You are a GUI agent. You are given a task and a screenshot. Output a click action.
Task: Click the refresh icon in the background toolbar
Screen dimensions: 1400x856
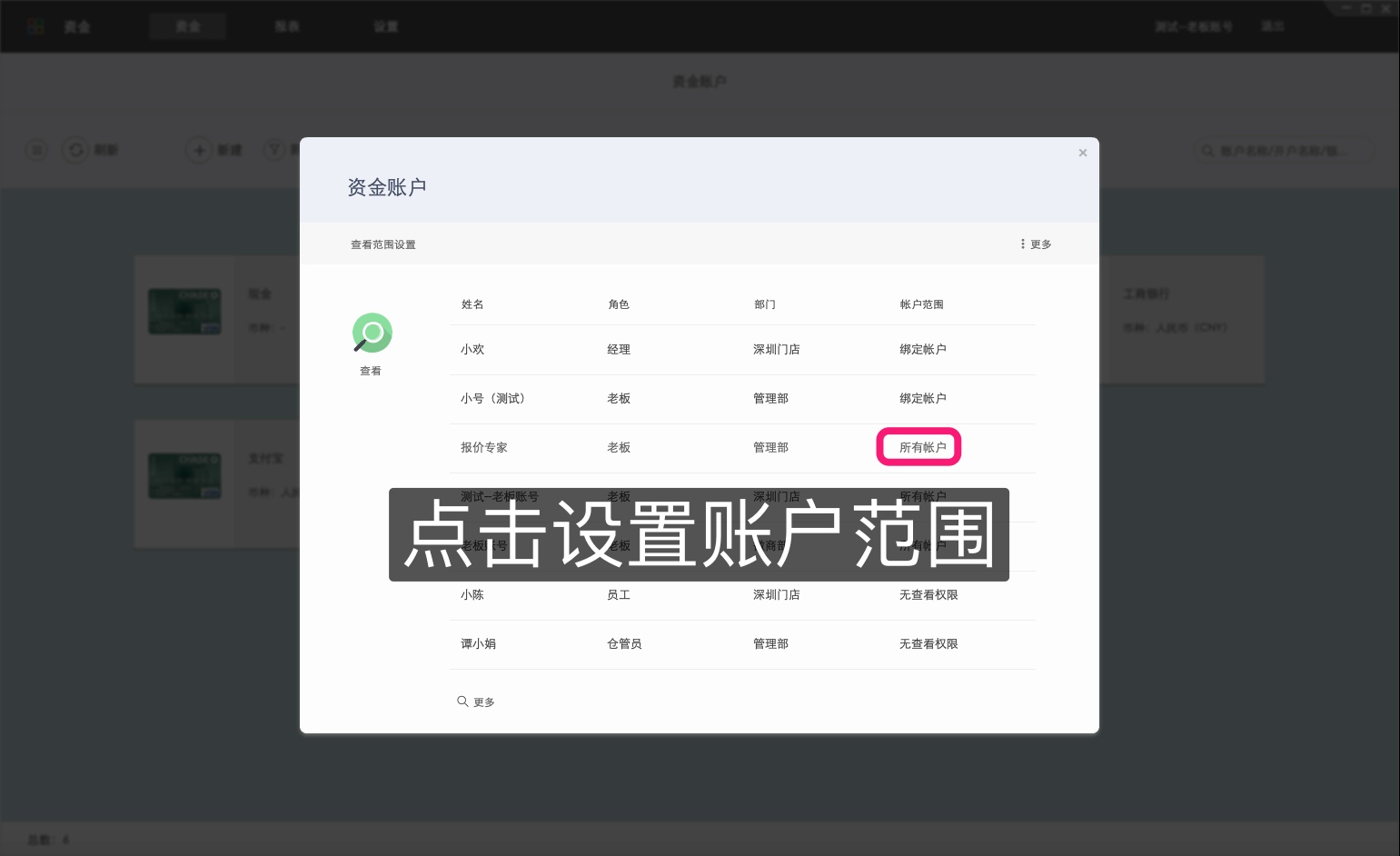[x=75, y=150]
